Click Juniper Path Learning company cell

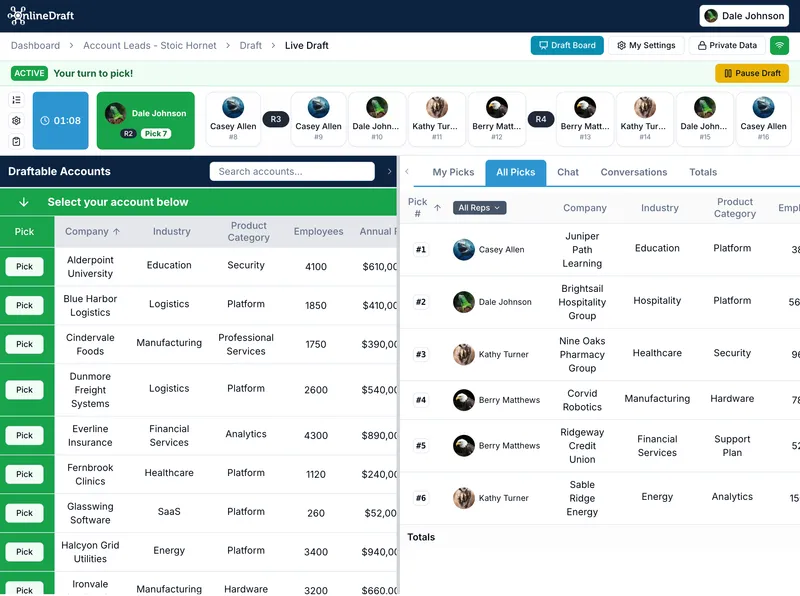tap(582, 250)
